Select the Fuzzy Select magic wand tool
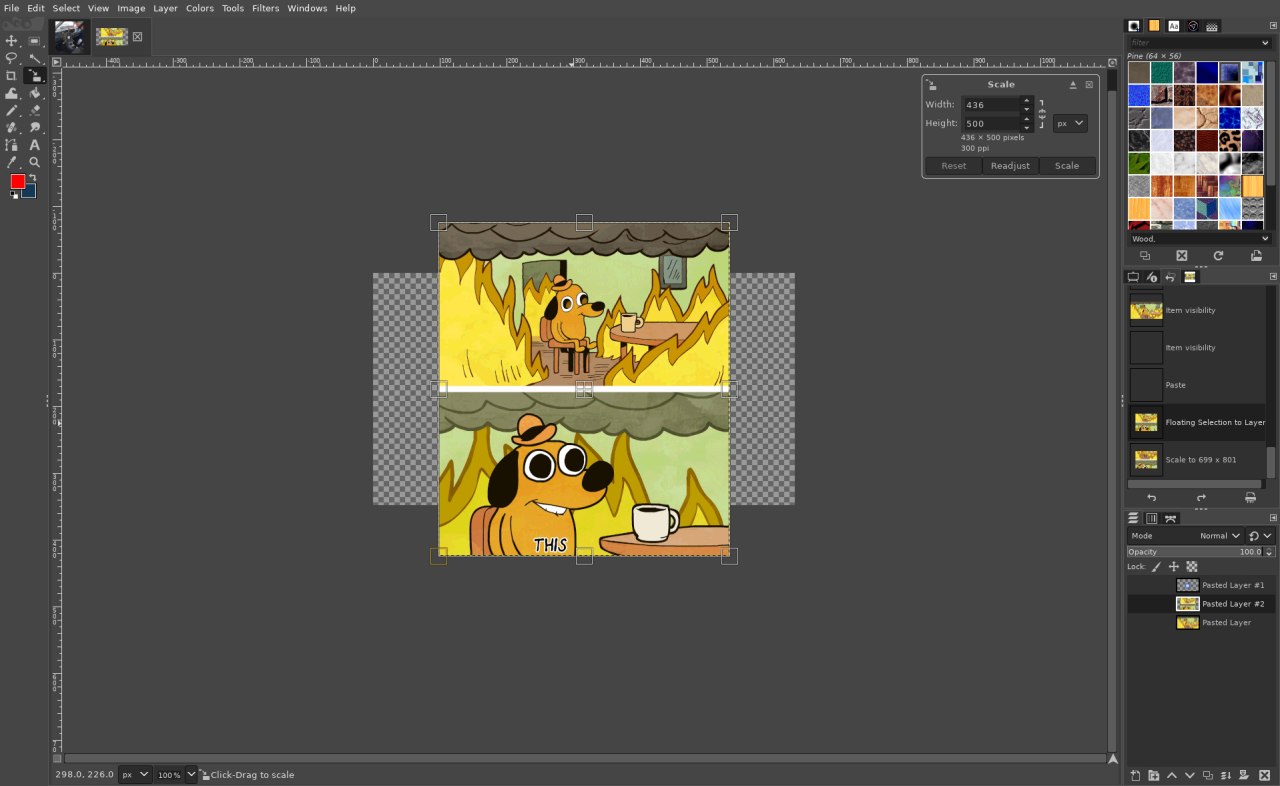The width and height of the screenshot is (1280, 786). click(35, 58)
